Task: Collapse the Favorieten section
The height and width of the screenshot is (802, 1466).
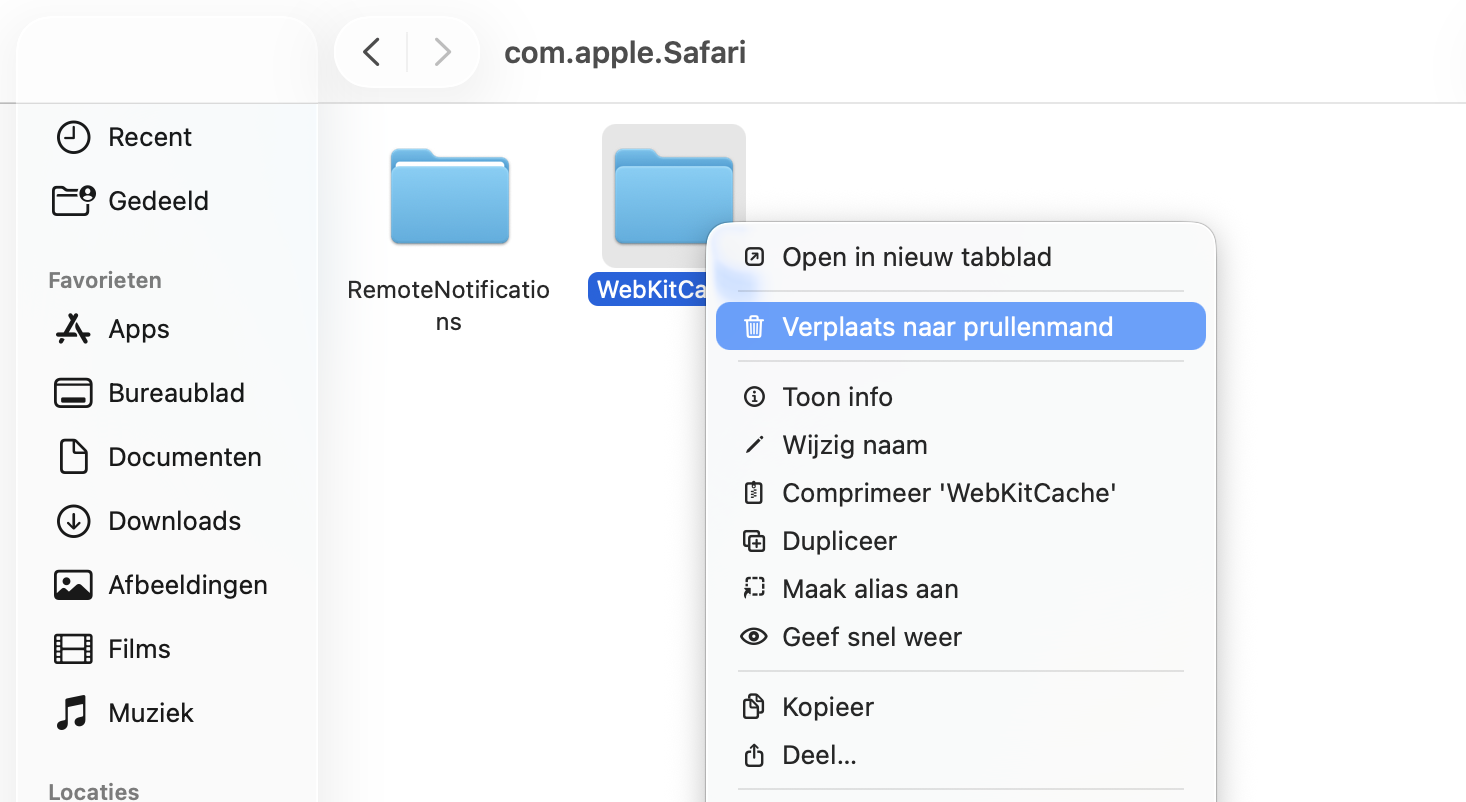Action: click(x=104, y=280)
